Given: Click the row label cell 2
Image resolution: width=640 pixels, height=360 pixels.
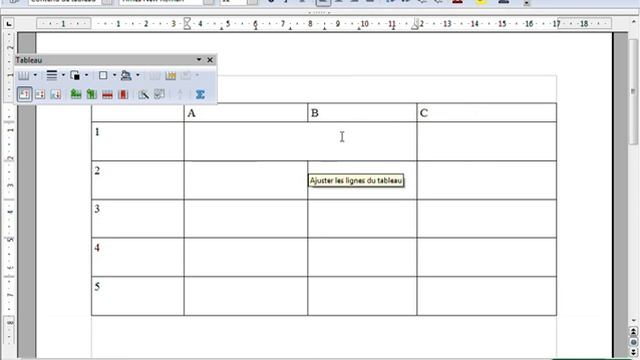Looking at the screenshot, I should [x=138, y=180].
